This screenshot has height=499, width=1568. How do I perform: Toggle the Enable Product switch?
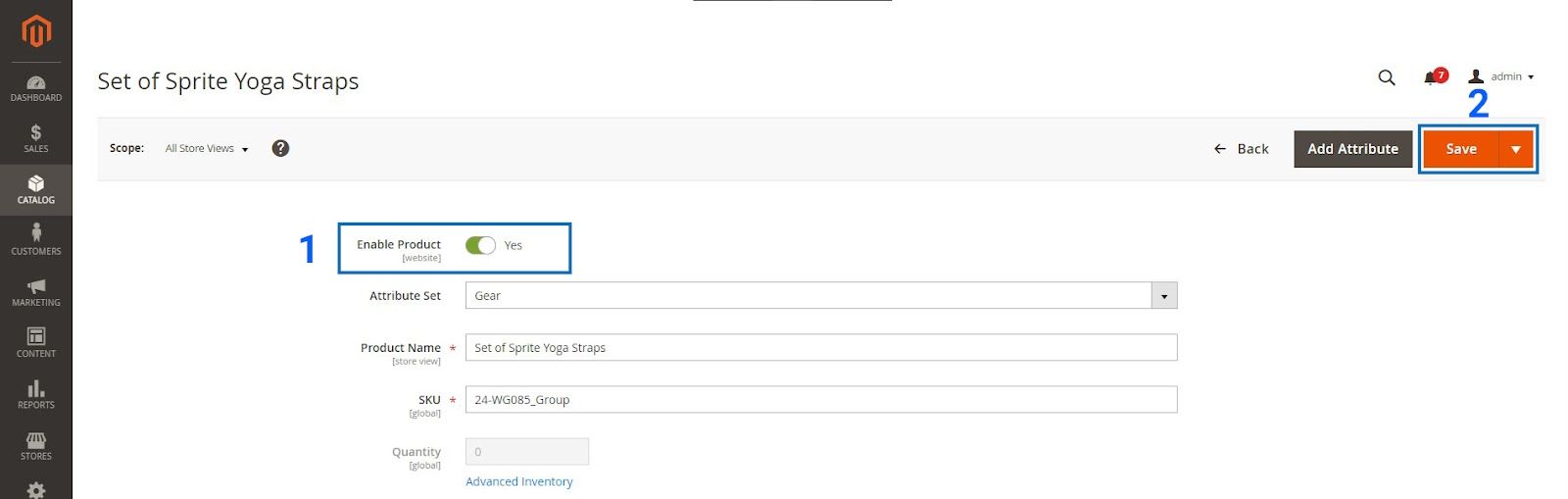tap(480, 245)
